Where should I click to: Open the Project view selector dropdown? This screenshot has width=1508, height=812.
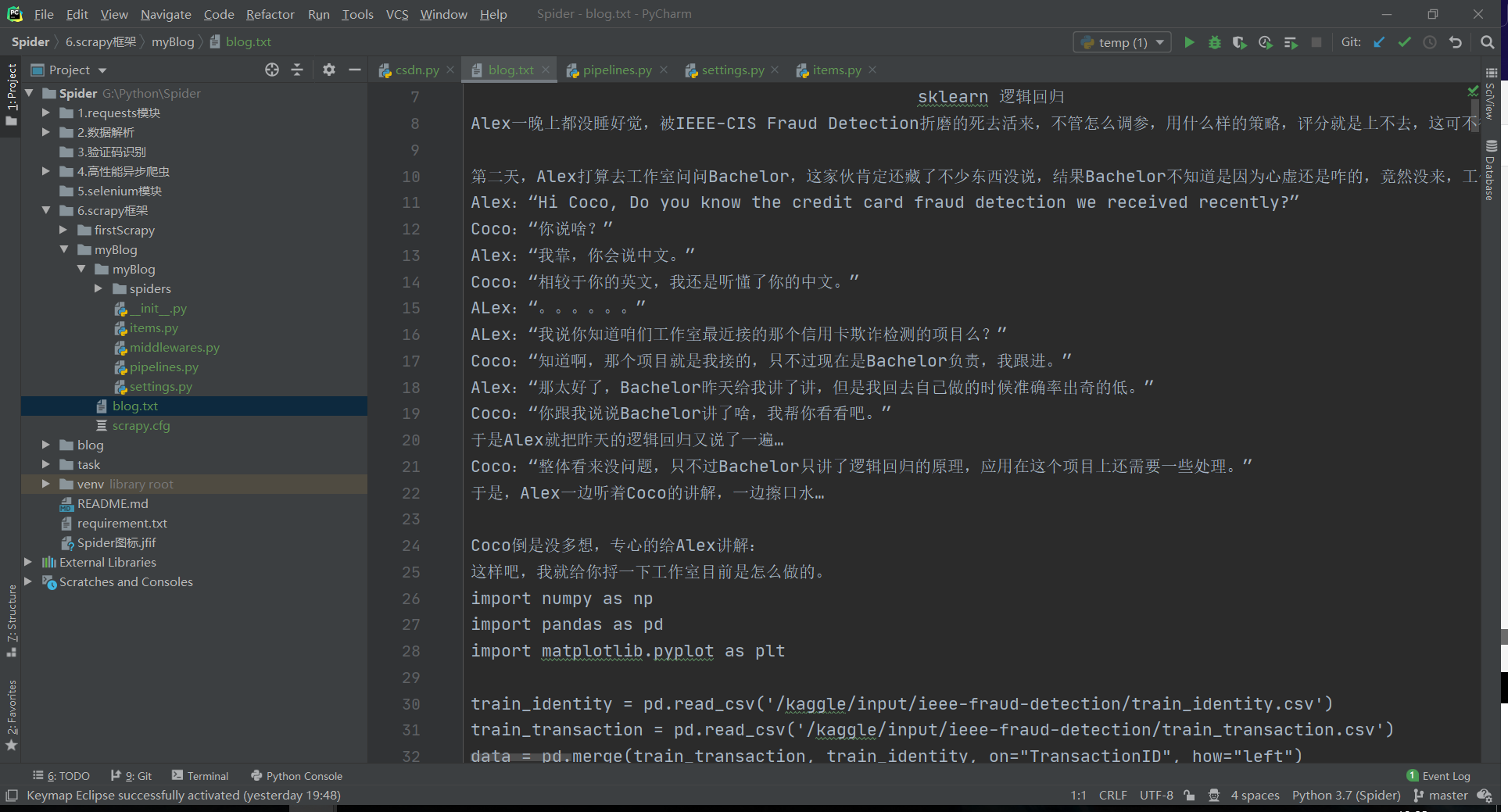[x=69, y=70]
